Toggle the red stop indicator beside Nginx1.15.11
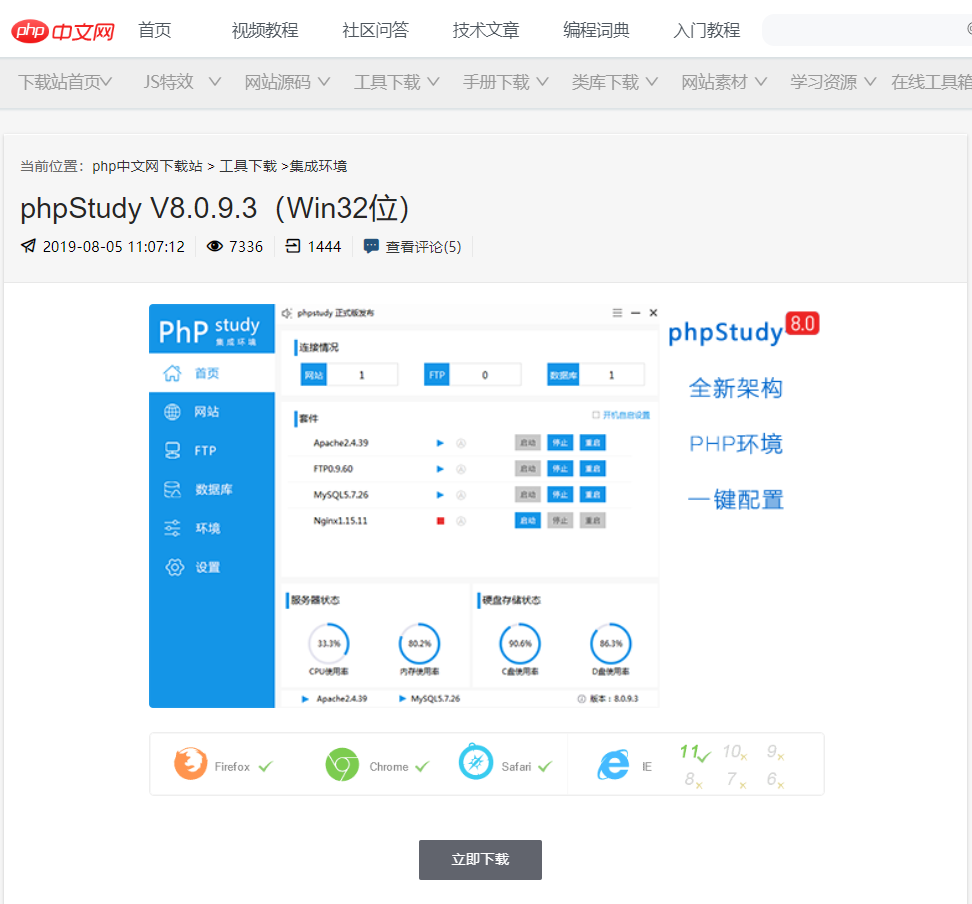 click(441, 520)
